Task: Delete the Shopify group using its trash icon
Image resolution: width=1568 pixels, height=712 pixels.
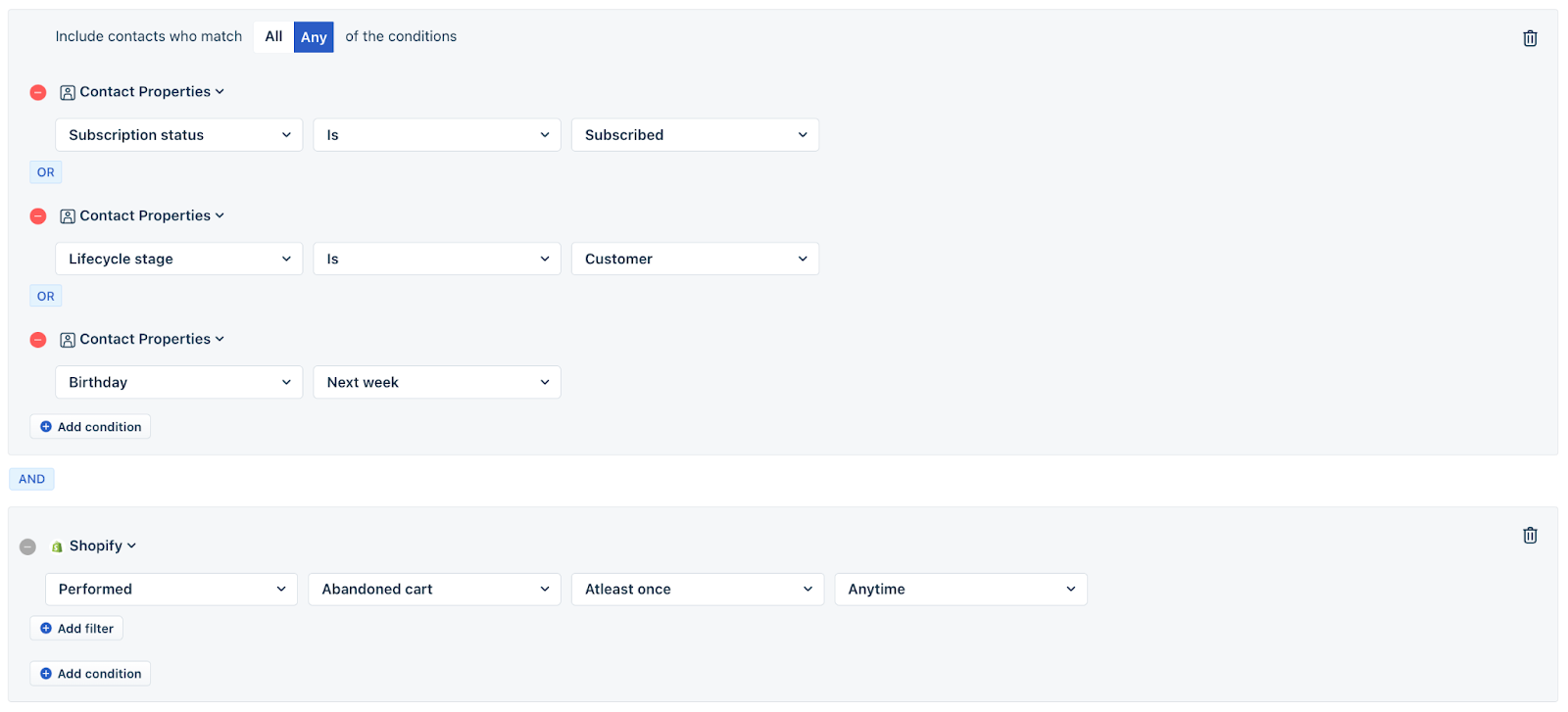Action: (x=1530, y=535)
